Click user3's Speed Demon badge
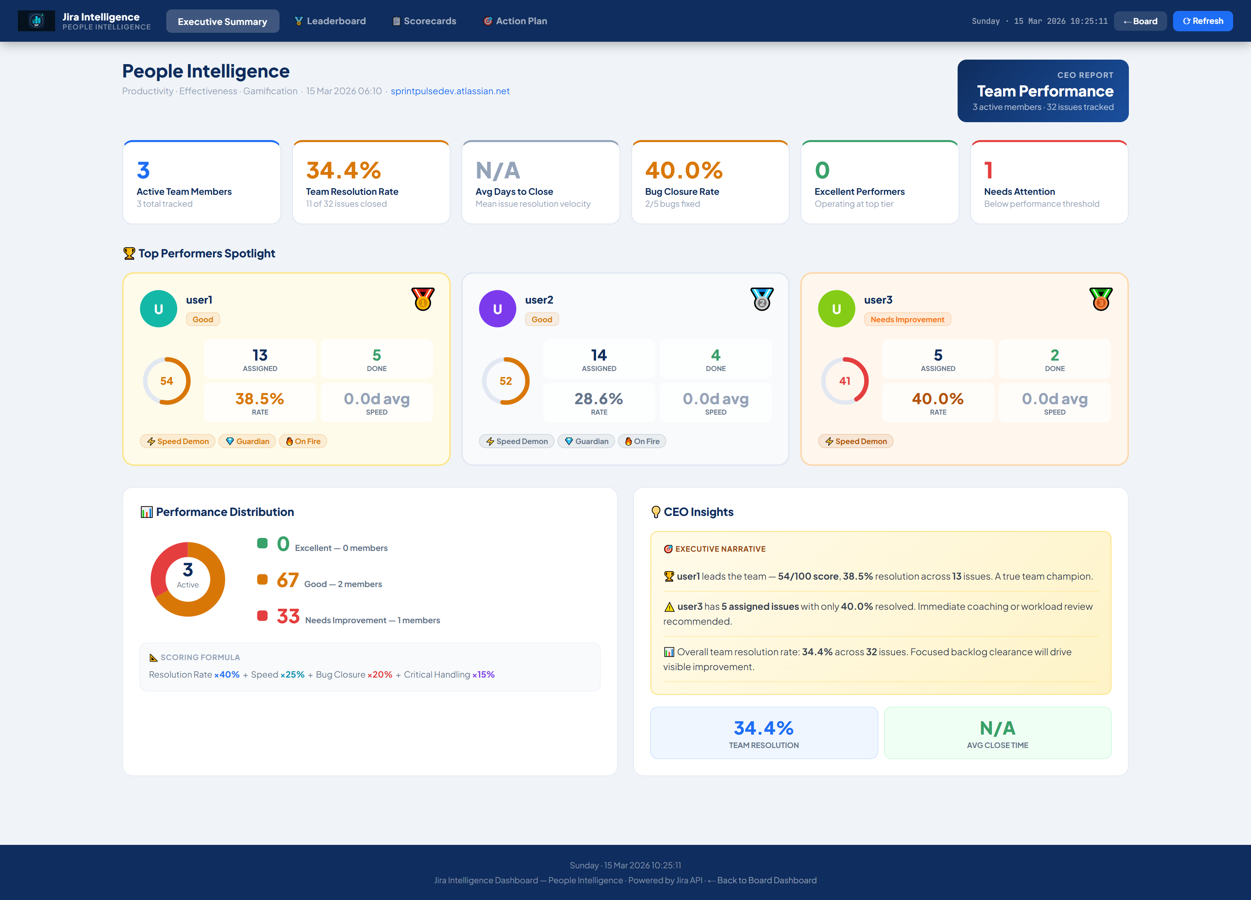Image resolution: width=1251 pixels, height=900 pixels. pos(856,441)
